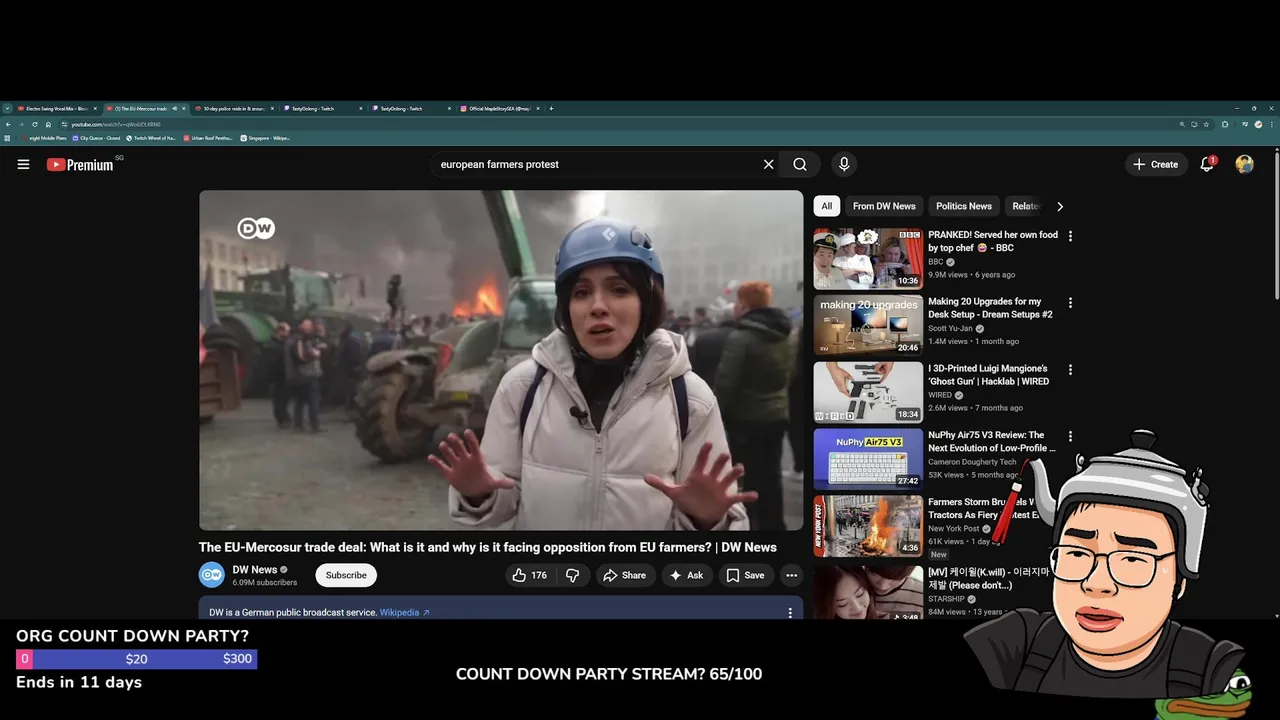This screenshot has height=720, width=1280.
Task: Open Twitch Wheel of Na... bookmark
Action: 150,138
